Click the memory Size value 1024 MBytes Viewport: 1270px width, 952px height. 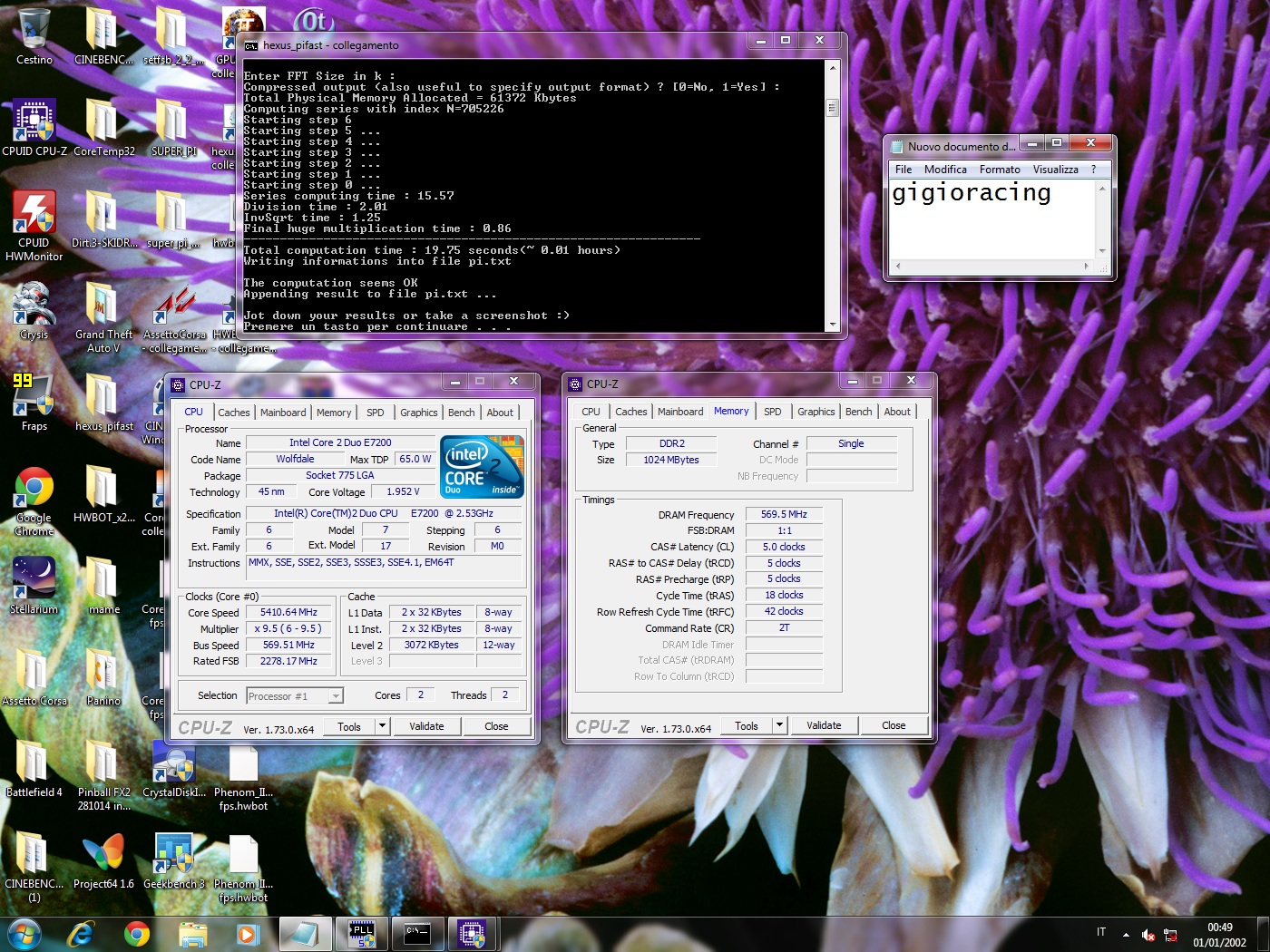click(671, 460)
